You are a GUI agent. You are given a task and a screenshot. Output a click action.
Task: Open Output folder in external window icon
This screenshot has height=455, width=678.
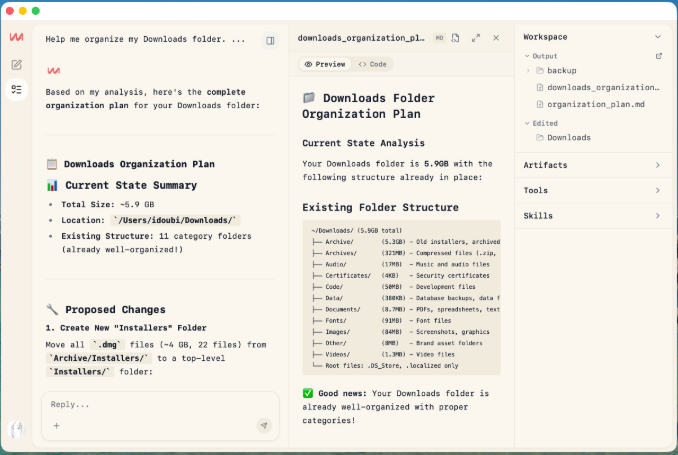coord(659,56)
